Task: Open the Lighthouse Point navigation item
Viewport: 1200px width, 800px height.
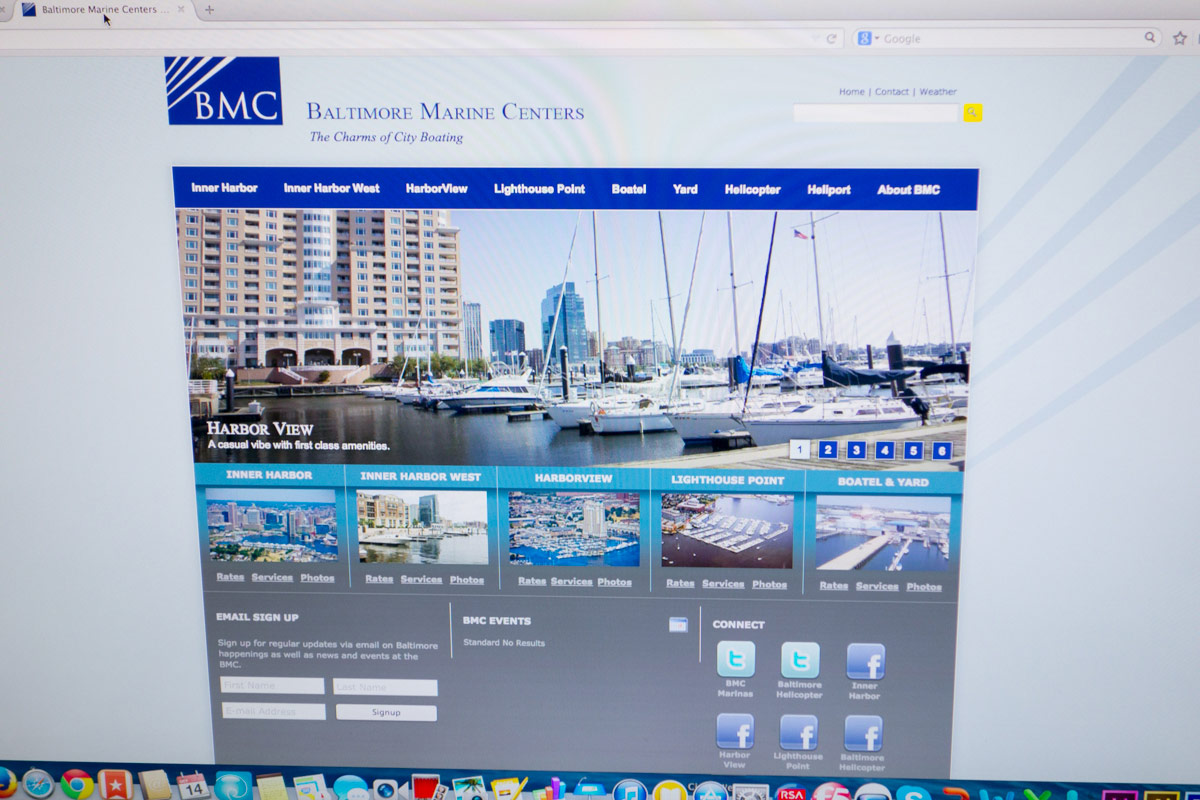Action: click(x=539, y=189)
